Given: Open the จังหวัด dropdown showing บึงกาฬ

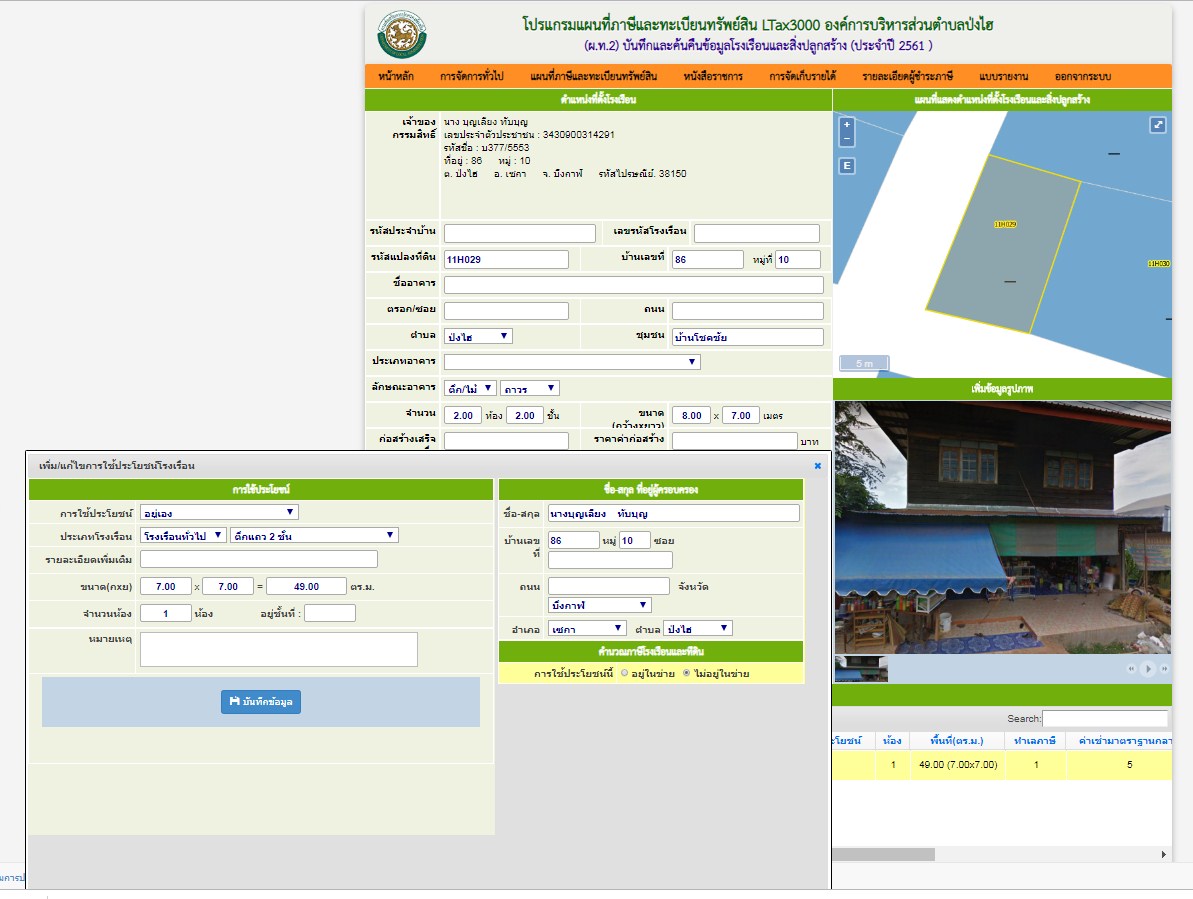Looking at the screenshot, I should tap(600, 605).
